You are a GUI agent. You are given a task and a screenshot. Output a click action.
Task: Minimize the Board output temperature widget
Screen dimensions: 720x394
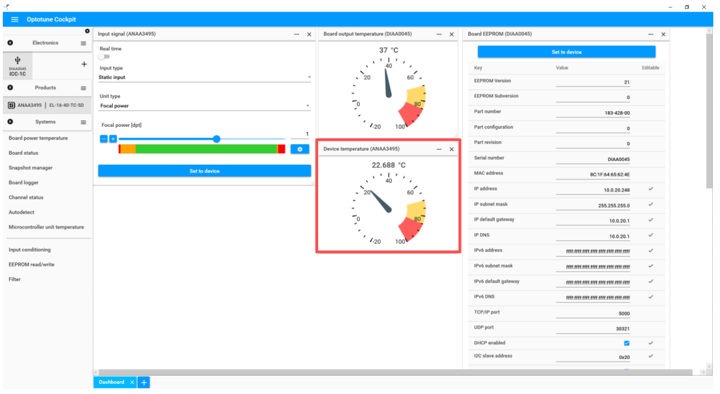[439, 34]
